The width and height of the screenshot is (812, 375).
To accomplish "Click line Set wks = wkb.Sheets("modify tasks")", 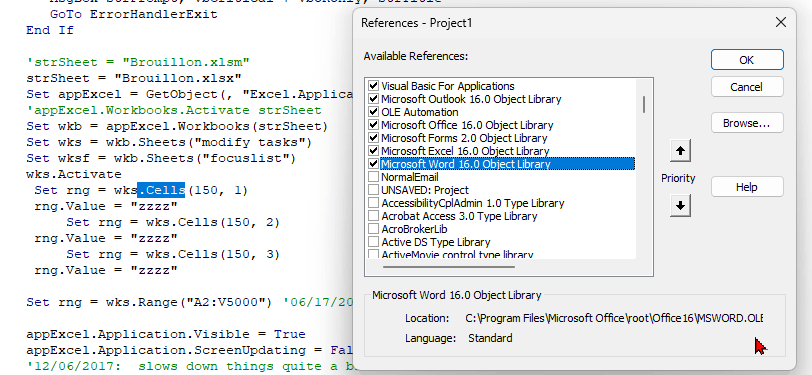I will point(169,142).
